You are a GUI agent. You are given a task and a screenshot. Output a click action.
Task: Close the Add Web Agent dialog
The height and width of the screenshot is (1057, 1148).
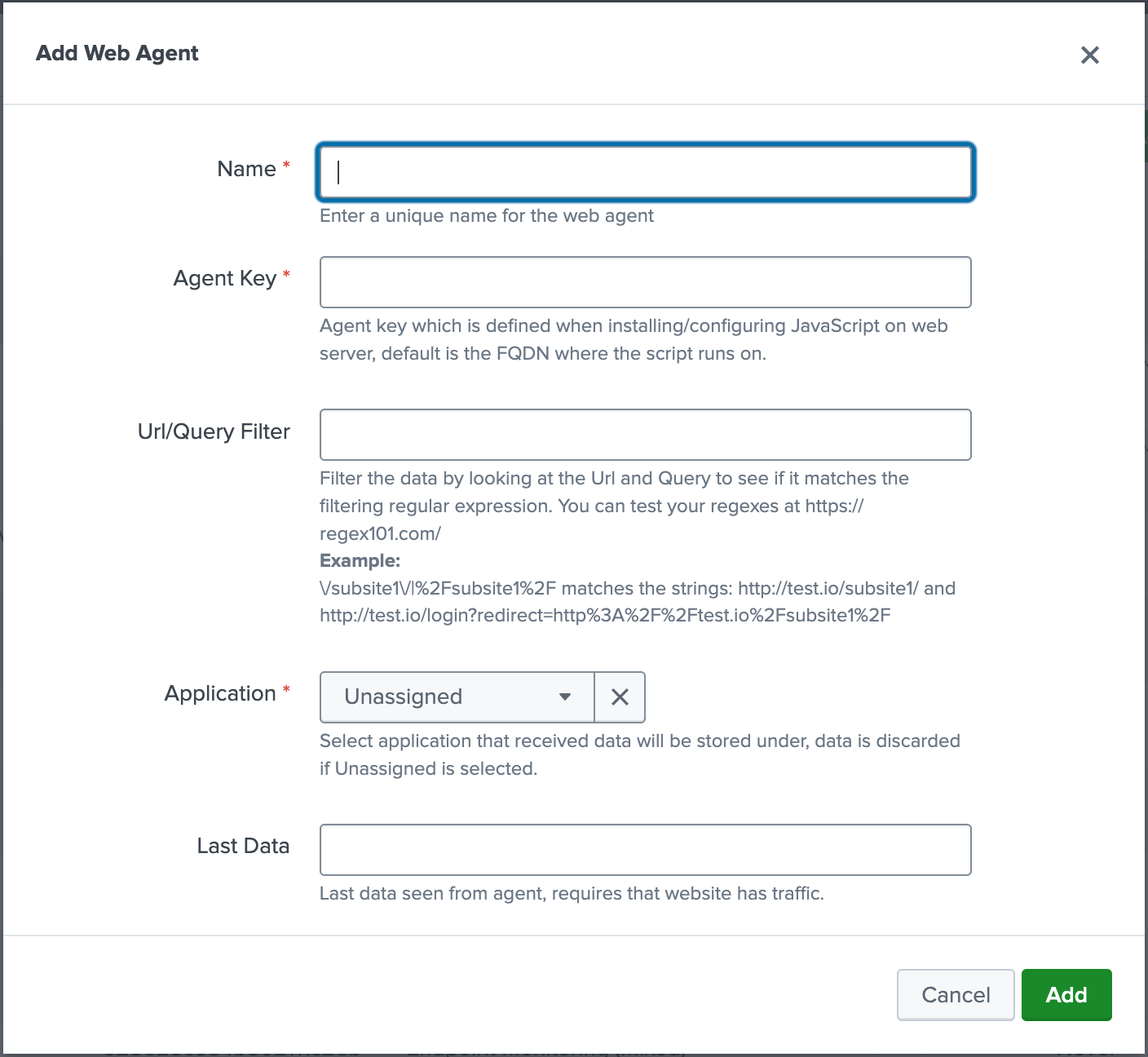coord(1089,55)
